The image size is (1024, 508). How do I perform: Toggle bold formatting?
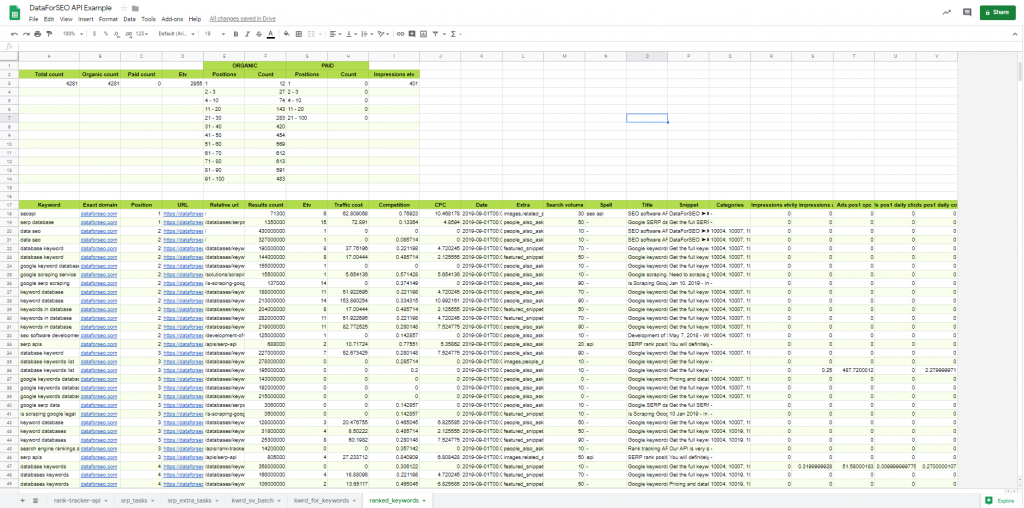point(236,34)
